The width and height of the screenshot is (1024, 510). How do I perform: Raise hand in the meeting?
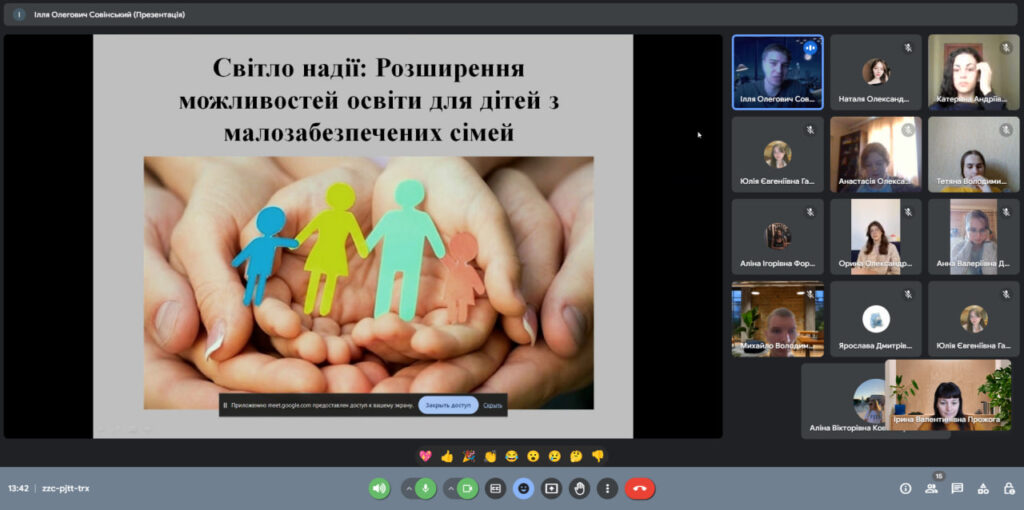point(579,489)
